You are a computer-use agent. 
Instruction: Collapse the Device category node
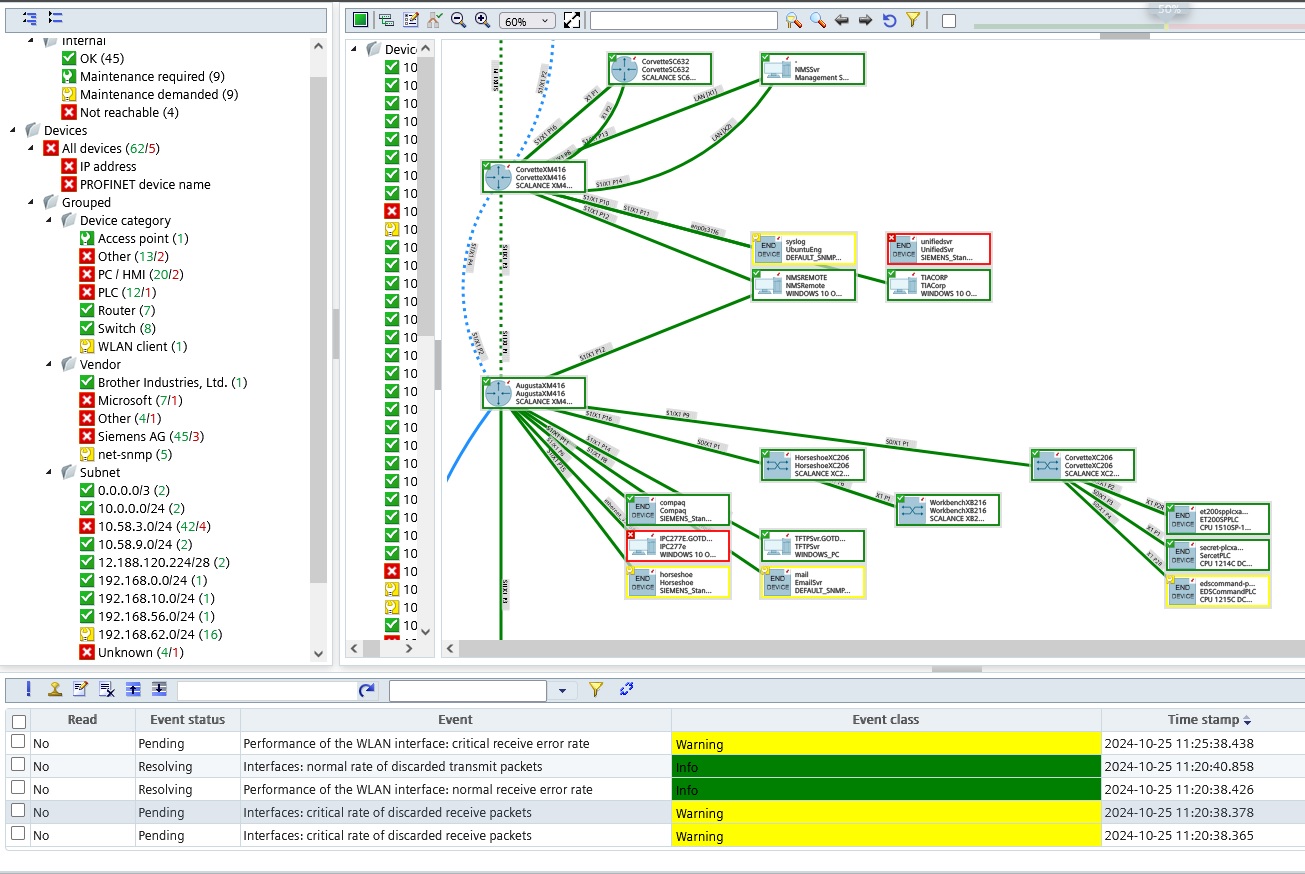[x=49, y=220]
